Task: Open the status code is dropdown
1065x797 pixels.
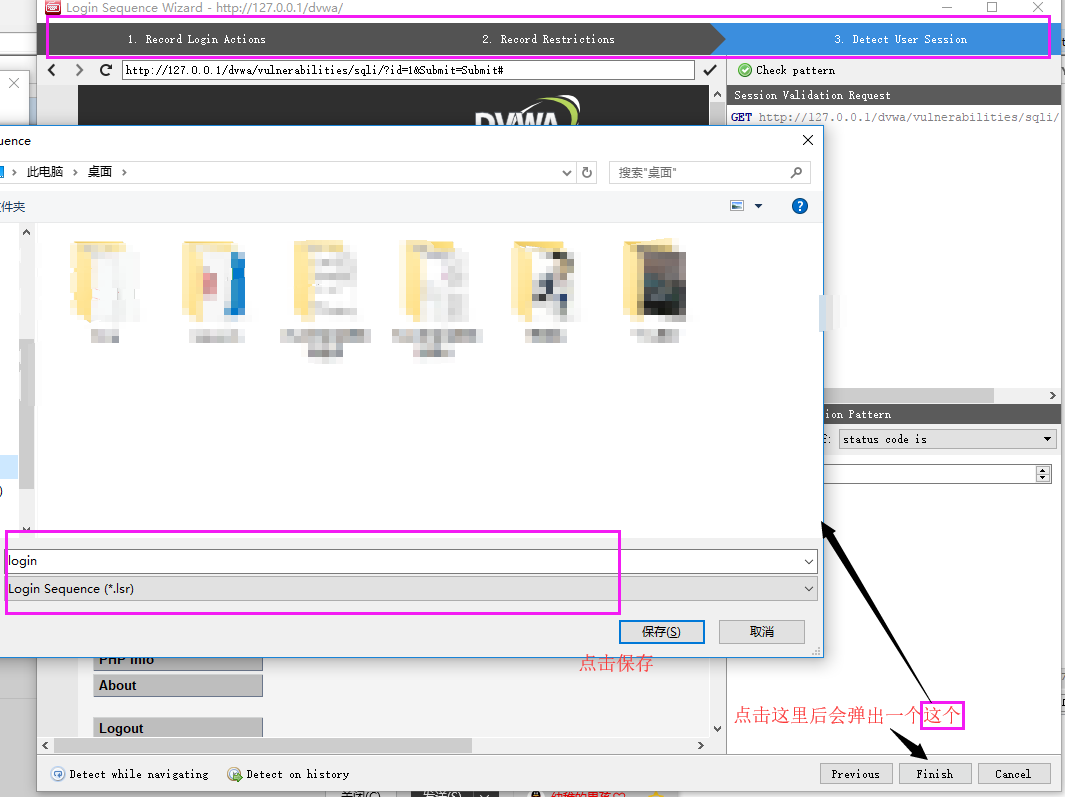Action: click(1049, 438)
